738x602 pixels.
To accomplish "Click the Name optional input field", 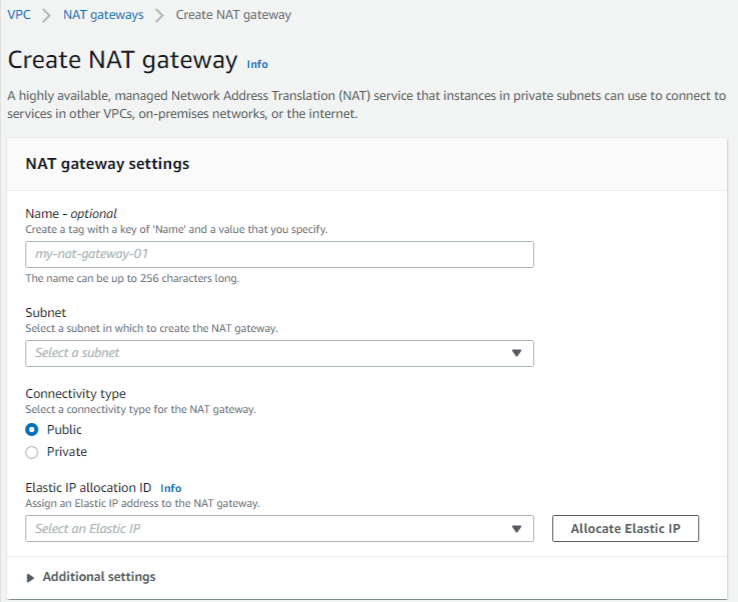I will (280, 255).
